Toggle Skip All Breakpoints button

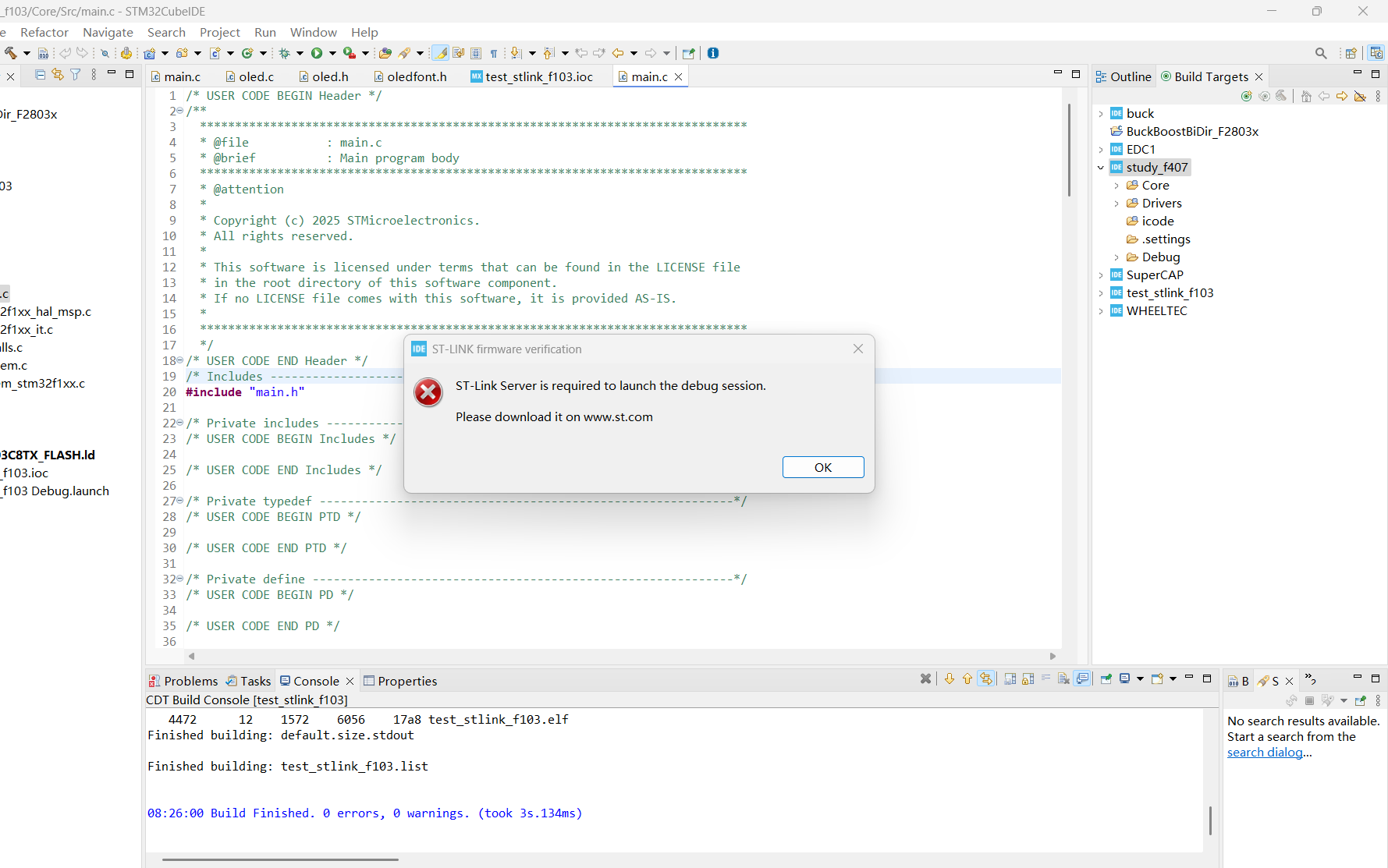click(x=105, y=53)
